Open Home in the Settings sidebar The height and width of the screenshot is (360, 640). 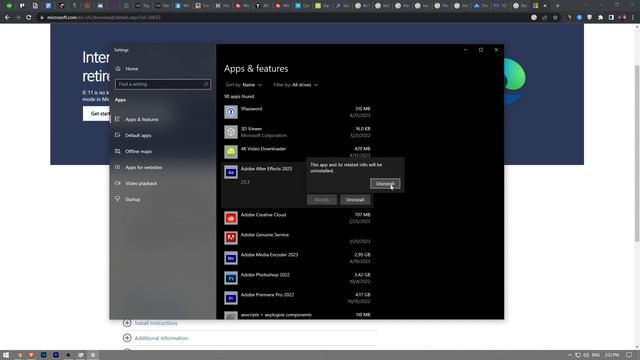pos(131,69)
